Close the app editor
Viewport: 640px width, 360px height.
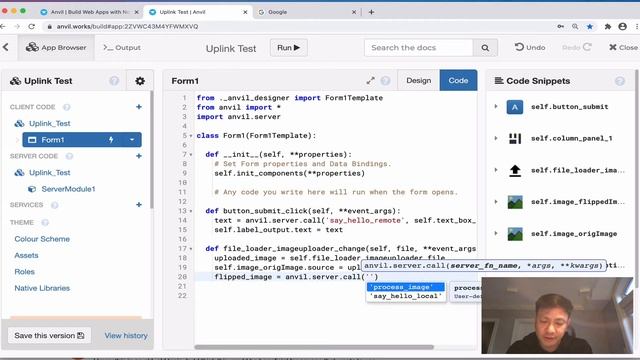pyautogui.click(x=623, y=47)
